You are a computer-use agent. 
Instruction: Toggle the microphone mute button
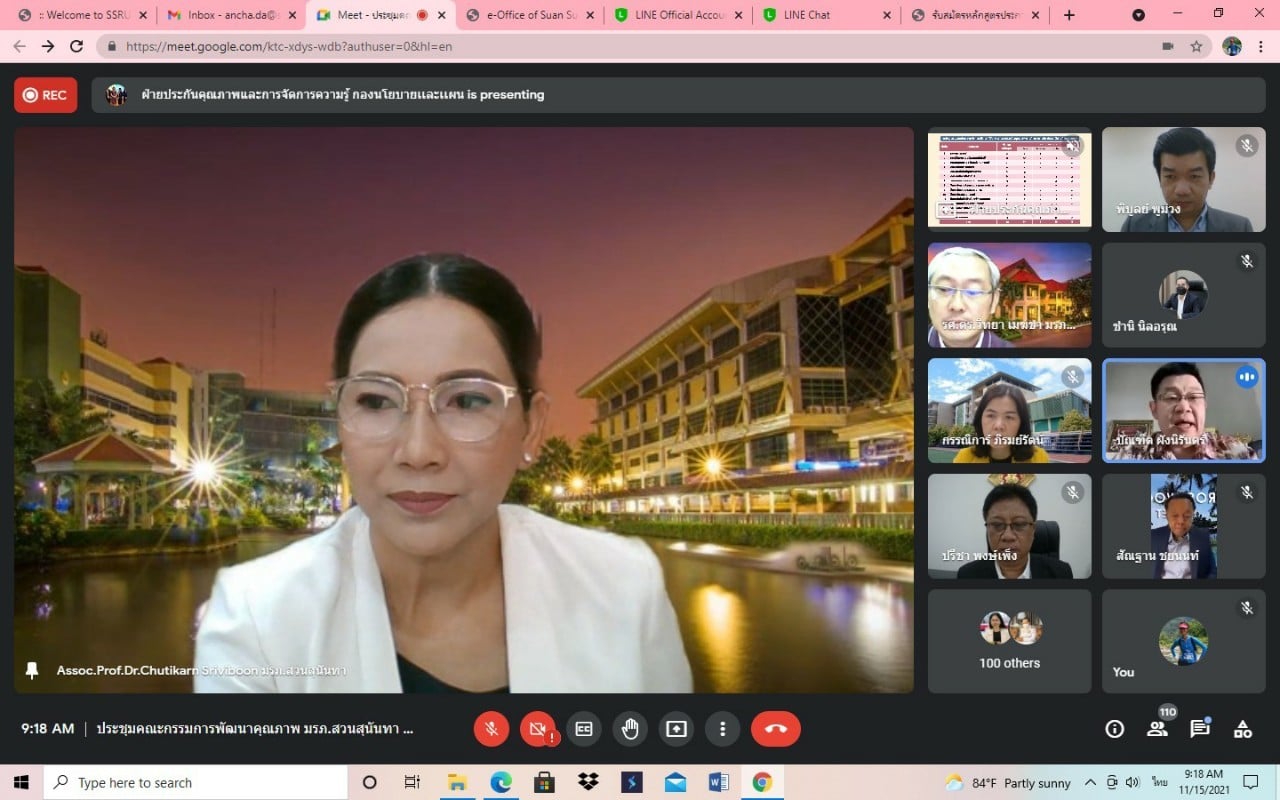[x=491, y=729]
